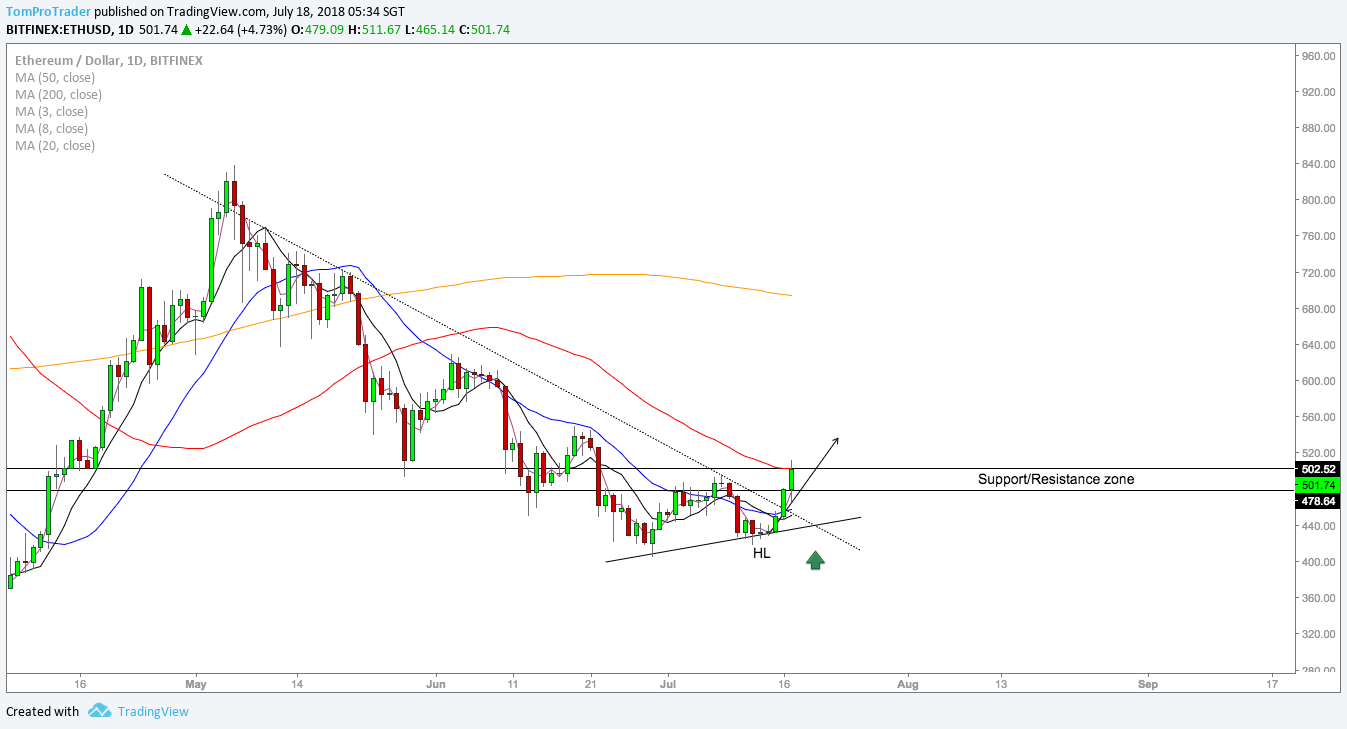1347x729 pixels.
Task: Click the BITFINEX:ETHUSD symbol text
Action: [x=58, y=29]
